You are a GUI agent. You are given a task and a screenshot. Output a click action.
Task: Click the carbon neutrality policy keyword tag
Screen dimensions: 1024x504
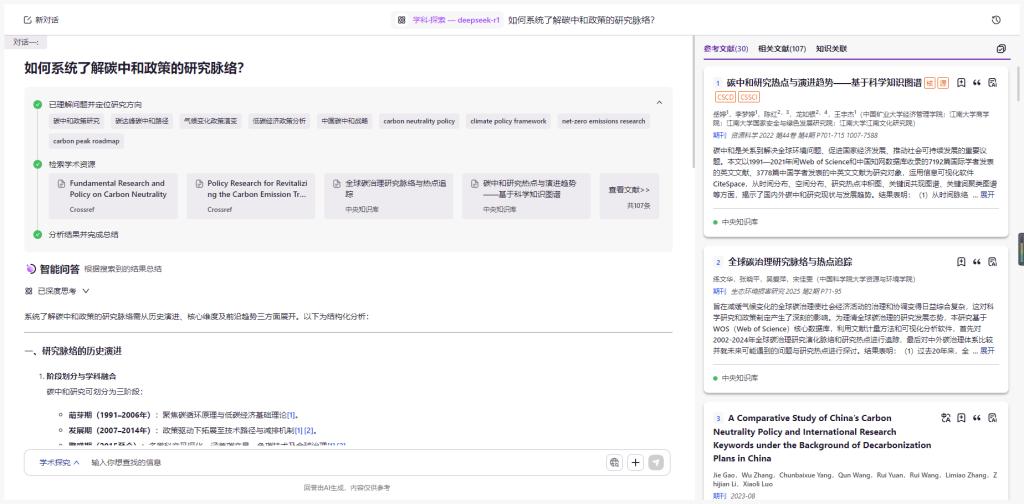click(419, 121)
